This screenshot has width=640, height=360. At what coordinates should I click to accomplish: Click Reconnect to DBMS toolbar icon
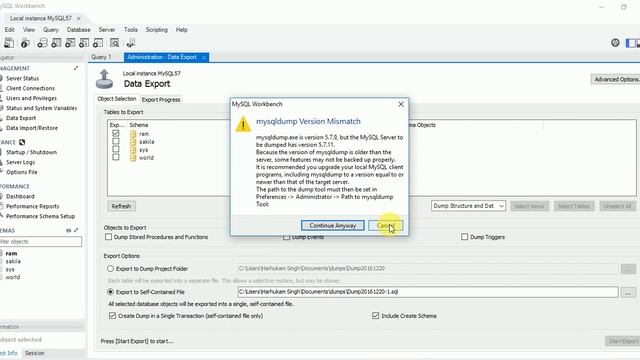[x=131, y=43]
